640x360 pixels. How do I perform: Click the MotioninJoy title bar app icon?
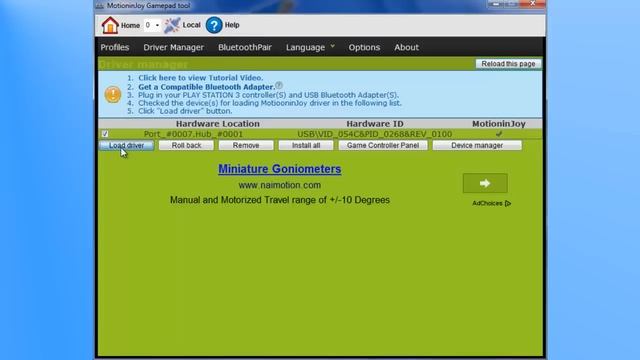click(x=100, y=5)
